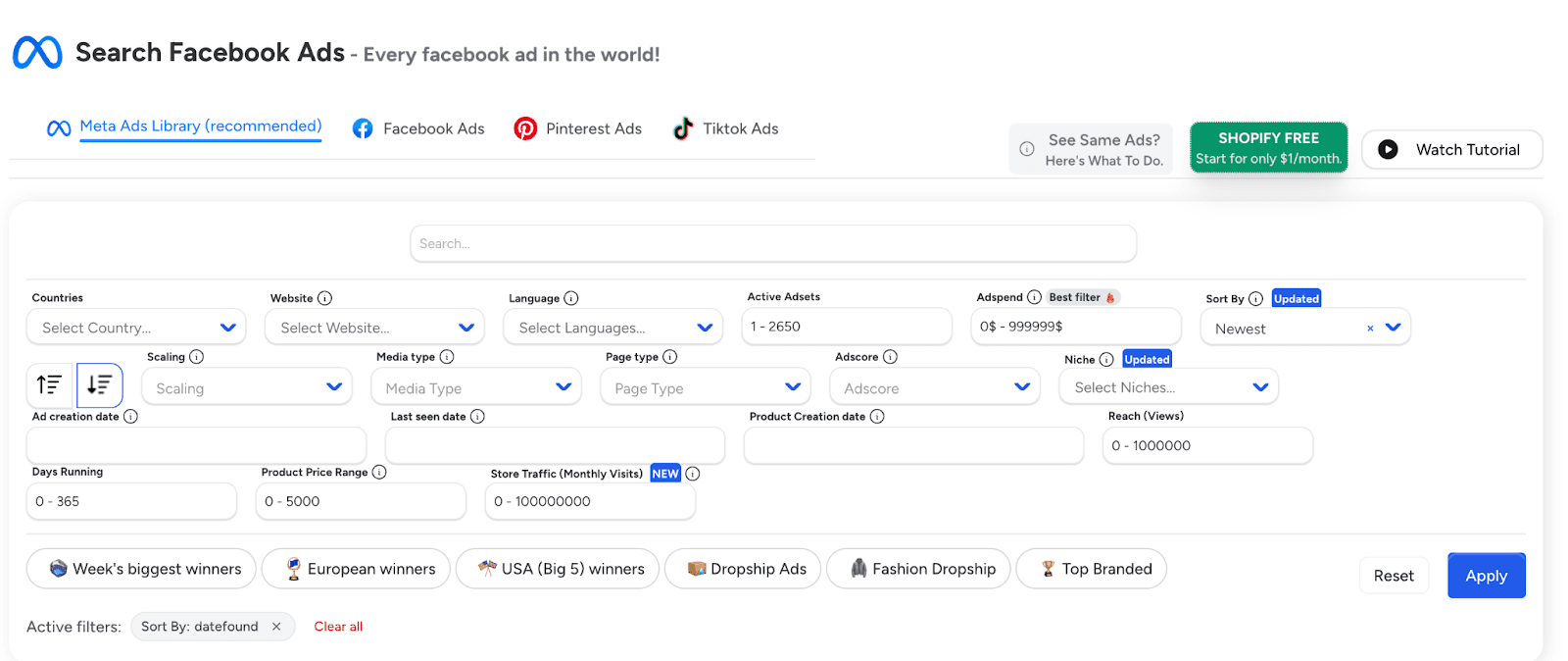Click the play icon in Watch Tutorial
The image size is (1568, 661).
click(1388, 149)
